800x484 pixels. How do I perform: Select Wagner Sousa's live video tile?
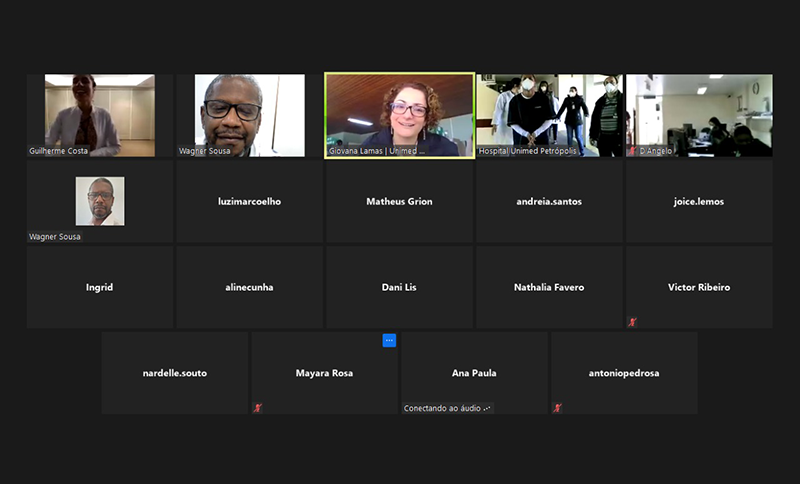point(249,115)
